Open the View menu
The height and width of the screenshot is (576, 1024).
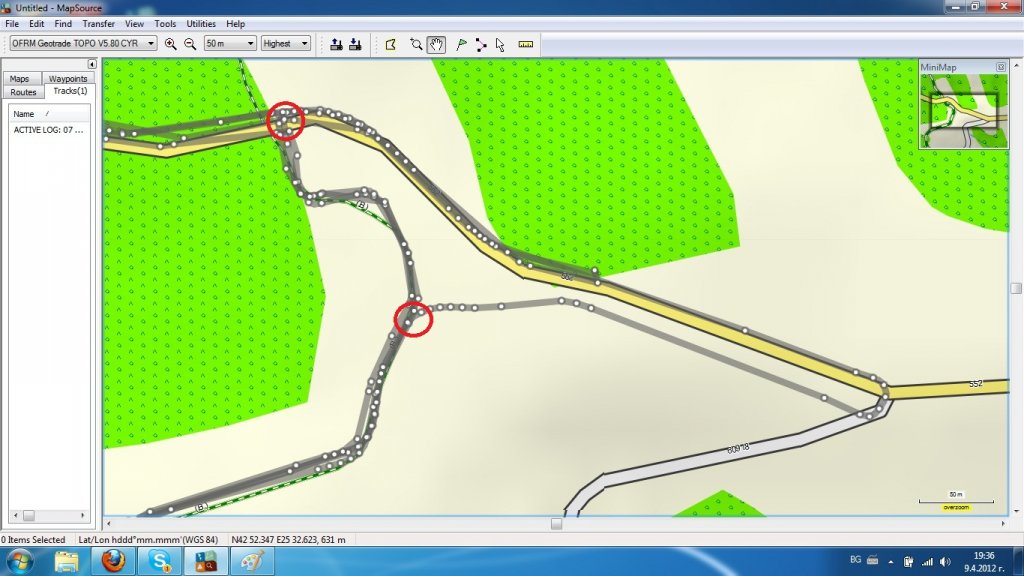pyautogui.click(x=135, y=24)
